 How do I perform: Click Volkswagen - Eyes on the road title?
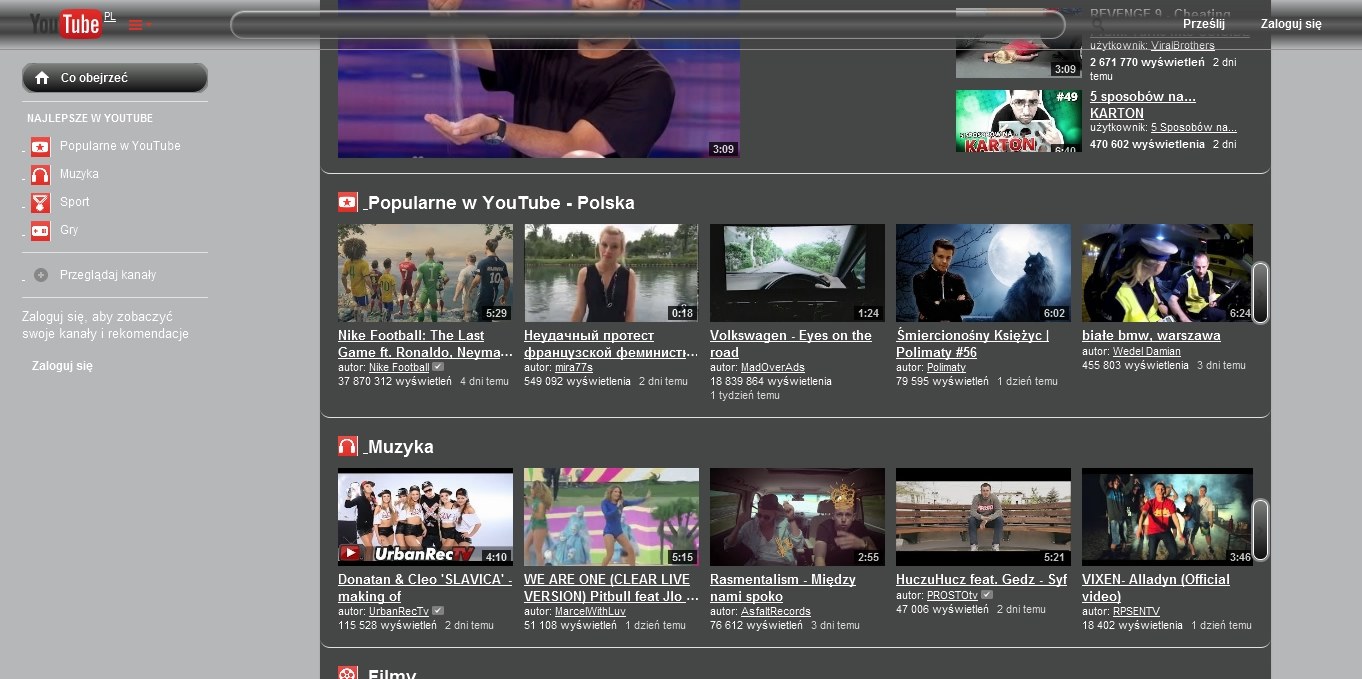(x=791, y=344)
